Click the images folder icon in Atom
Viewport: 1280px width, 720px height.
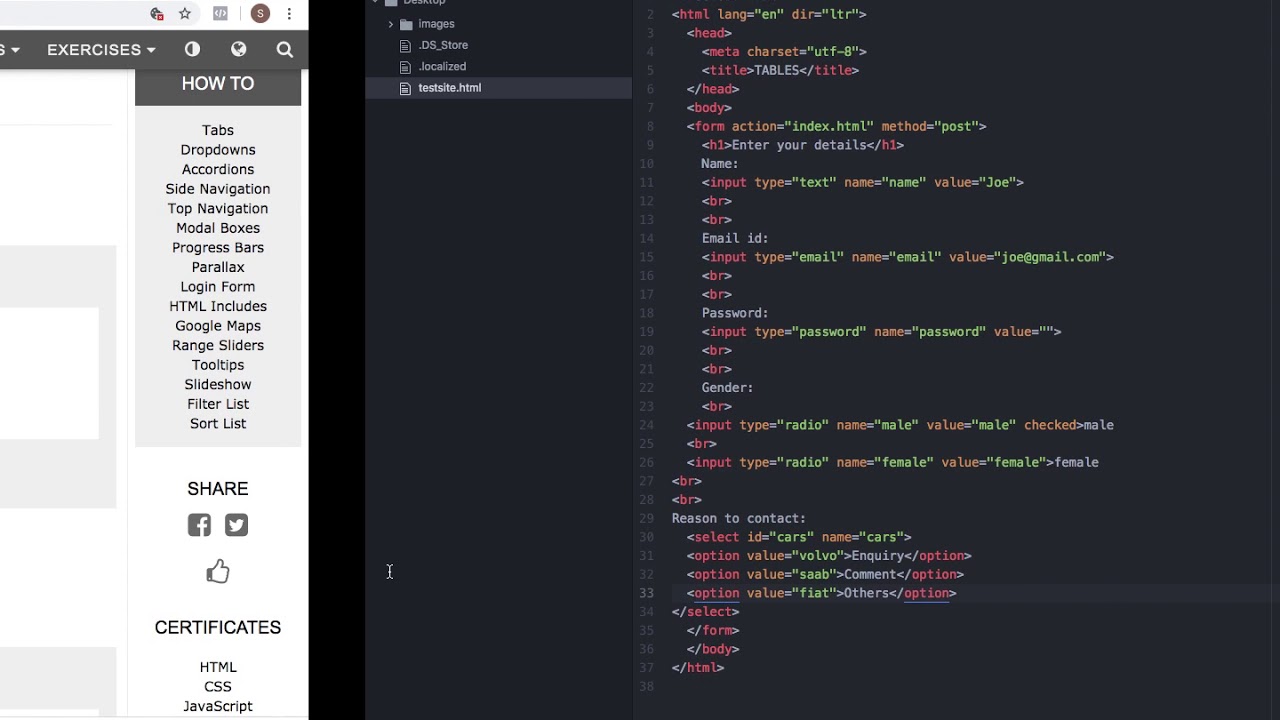click(x=406, y=24)
